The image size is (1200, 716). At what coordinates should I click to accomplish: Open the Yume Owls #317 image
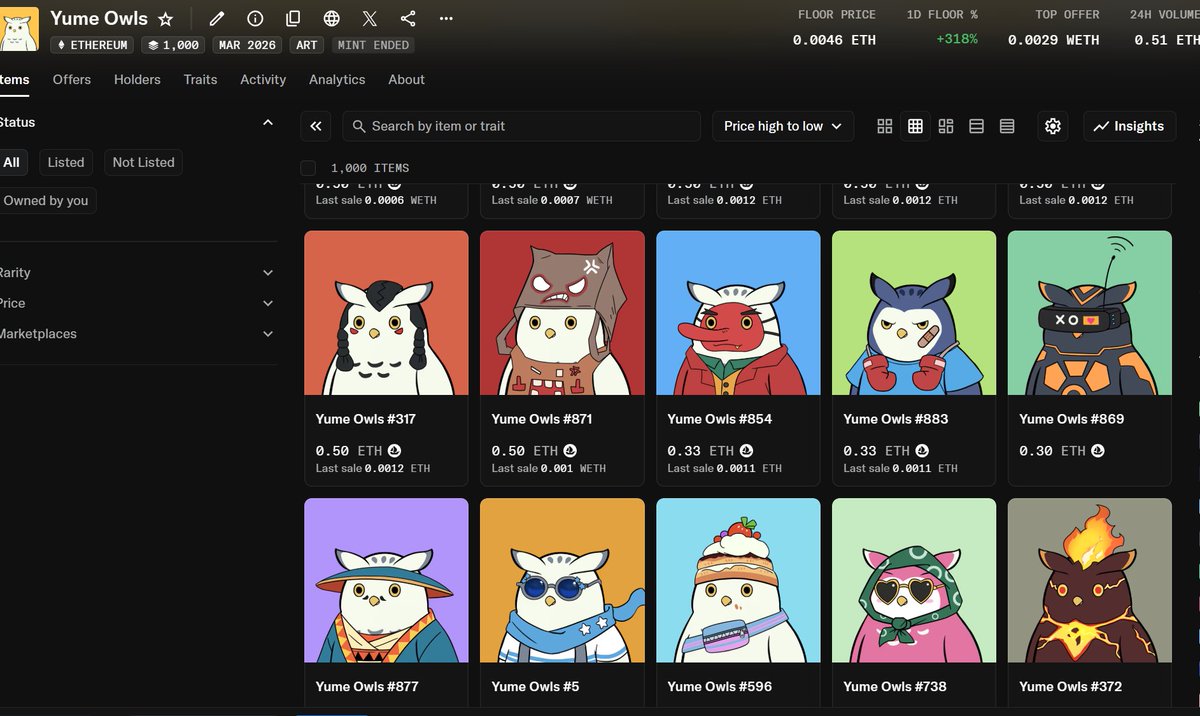click(x=386, y=313)
